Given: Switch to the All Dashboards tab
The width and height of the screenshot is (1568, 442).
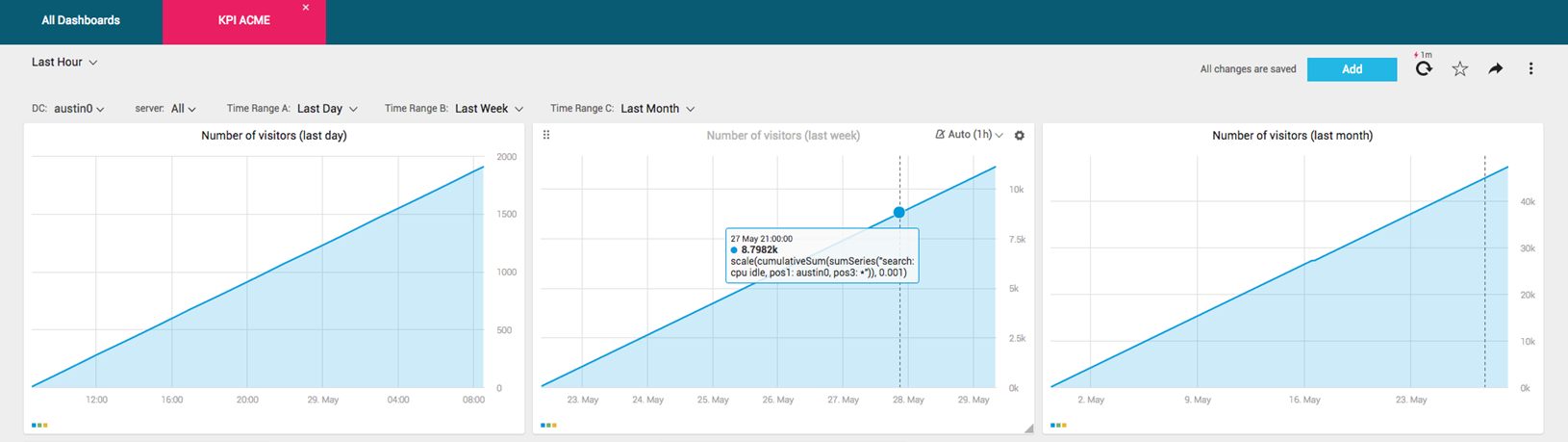Looking at the screenshot, I should 81,20.
